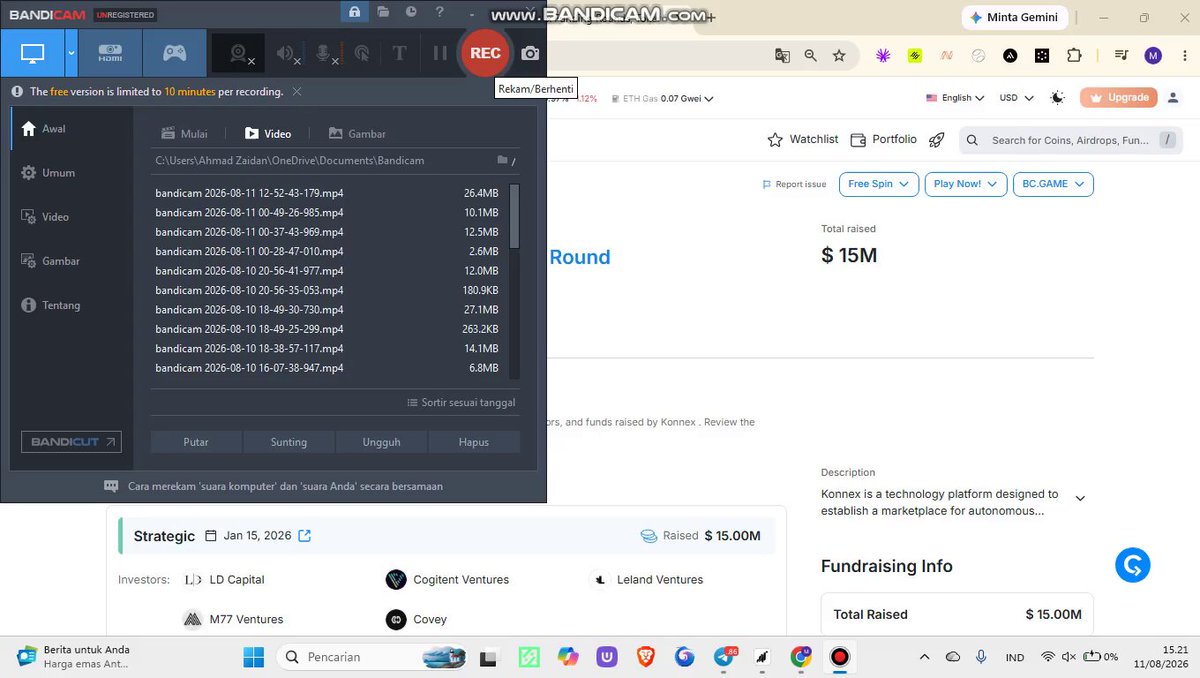This screenshot has width=1200, height=678.
Task: Open browser extensions puzzle icon
Action: [x=1074, y=56]
